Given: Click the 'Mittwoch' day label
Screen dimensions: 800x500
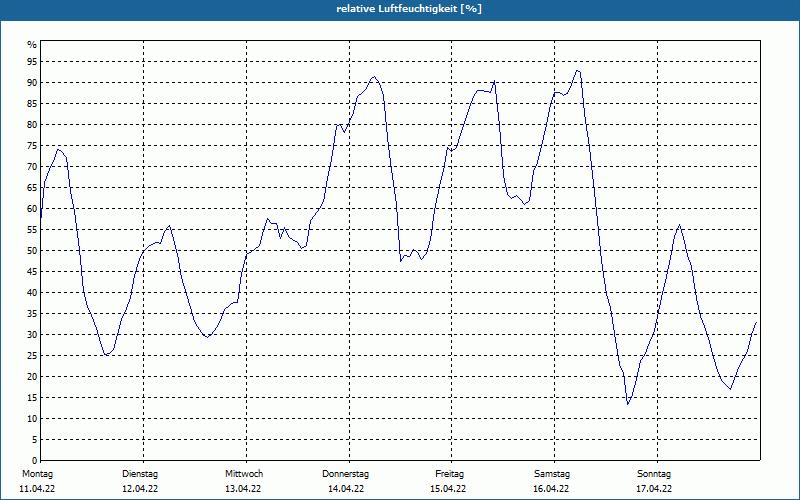Looking at the screenshot, I should (x=244, y=474).
